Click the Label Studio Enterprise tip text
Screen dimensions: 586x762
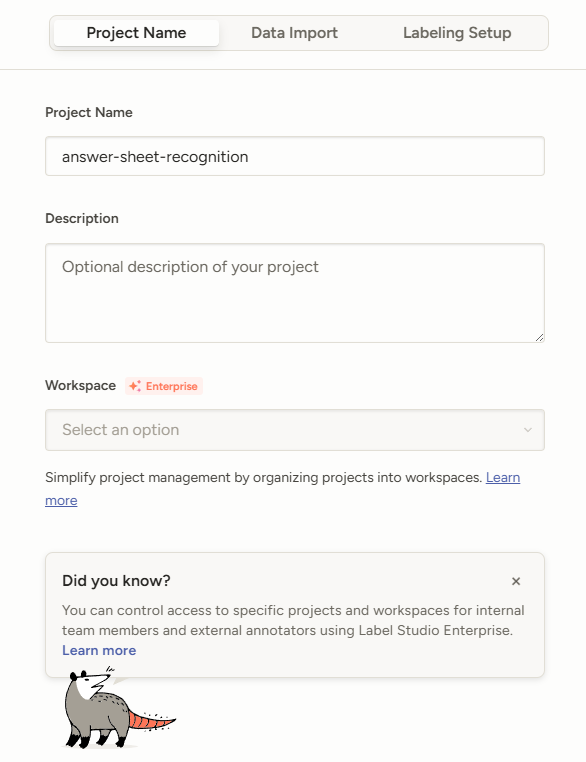point(293,621)
